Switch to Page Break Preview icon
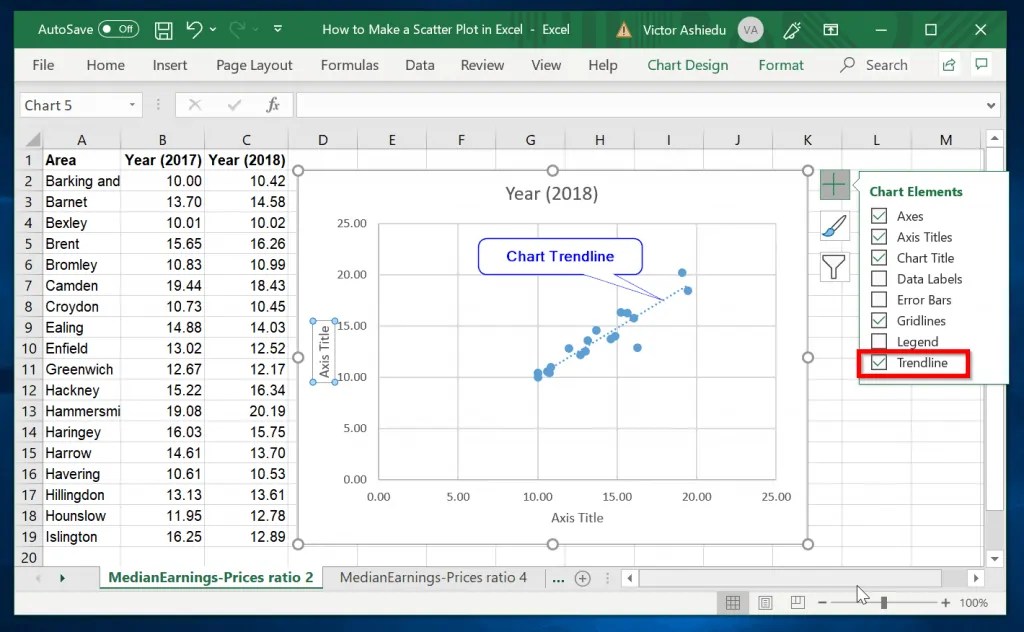Image resolution: width=1024 pixels, height=632 pixels. (797, 603)
